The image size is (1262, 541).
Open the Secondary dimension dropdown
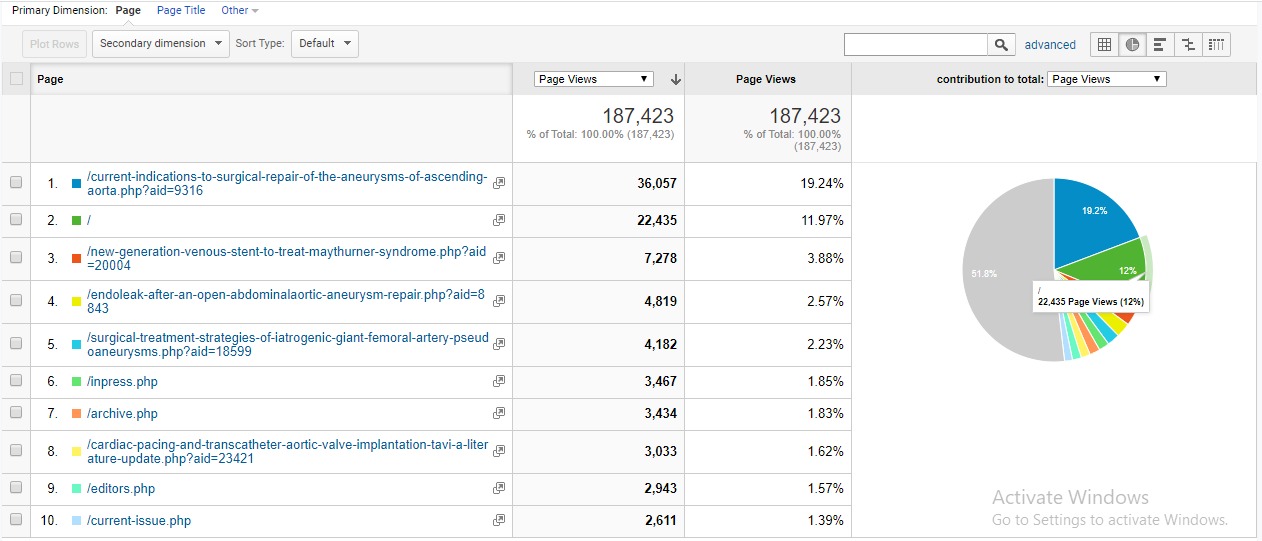pyautogui.click(x=160, y=44)
